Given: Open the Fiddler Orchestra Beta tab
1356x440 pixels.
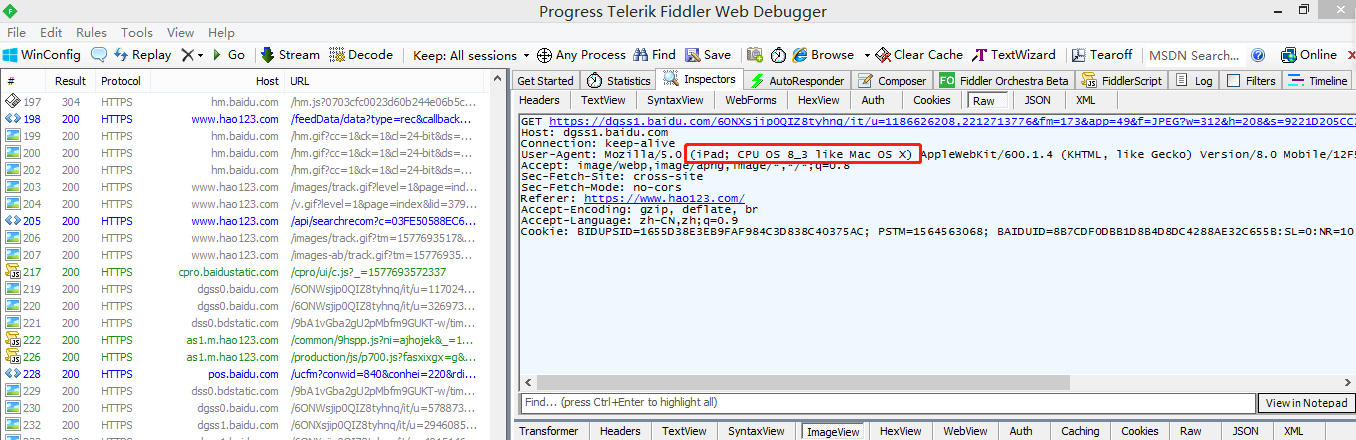Looking at the screenshot, I should (x=1004, y=81).
